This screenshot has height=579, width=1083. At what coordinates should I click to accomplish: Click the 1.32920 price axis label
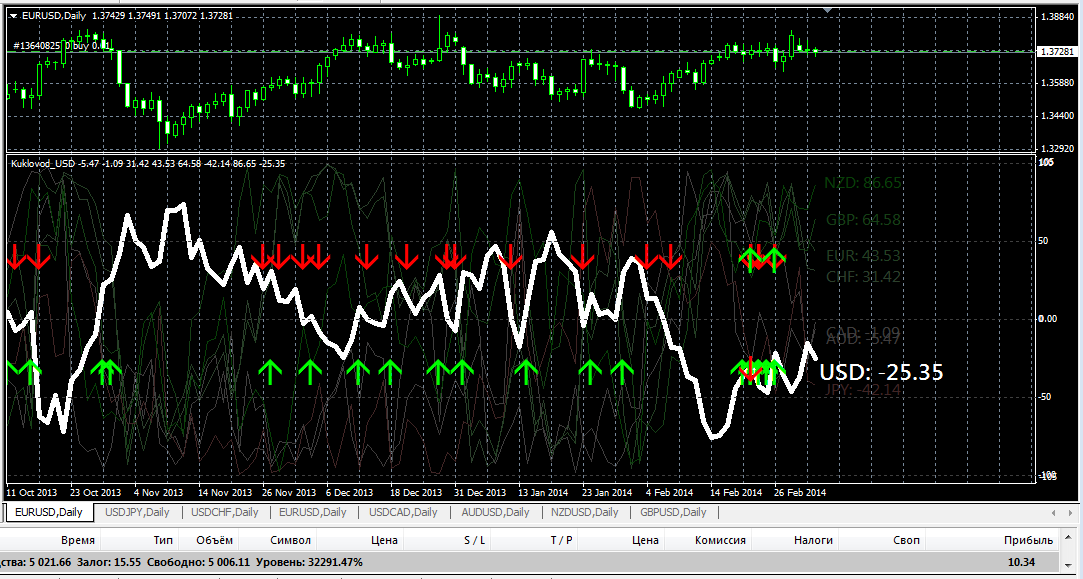[1057, 149]
